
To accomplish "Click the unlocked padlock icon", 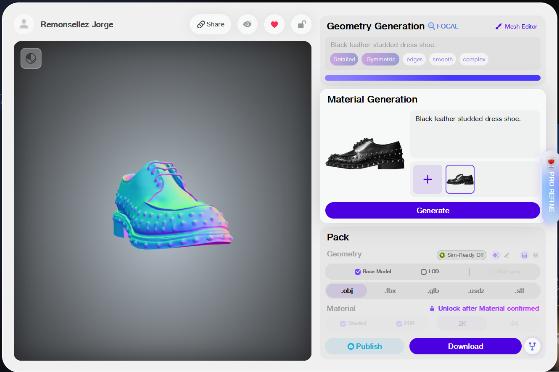I will click(x=302, y=25).
